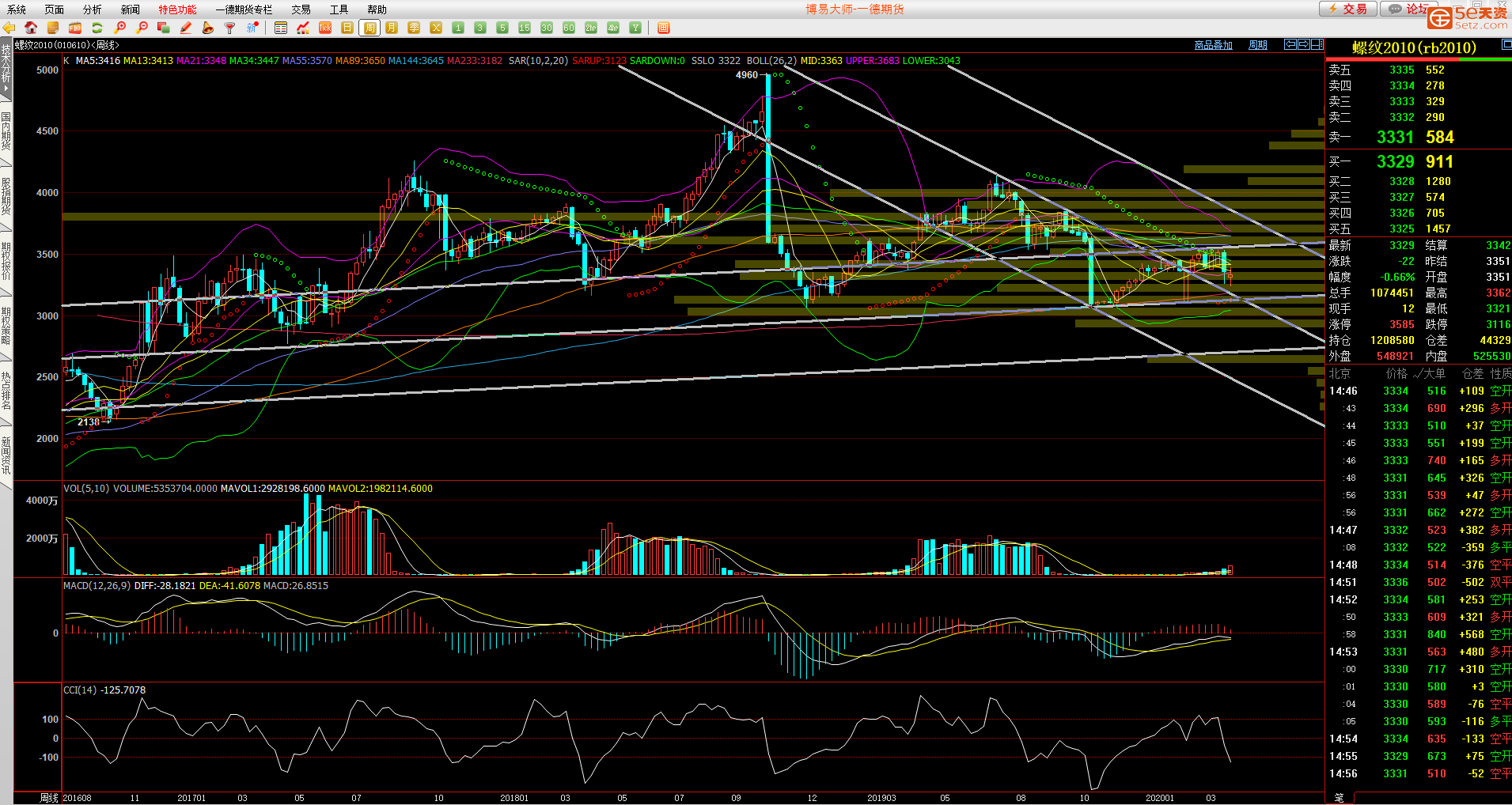The height and width of the screenshot is (805, 1512).
Task: Click the 周线 label at bottom-left
Action: click(x=49, y=798)
